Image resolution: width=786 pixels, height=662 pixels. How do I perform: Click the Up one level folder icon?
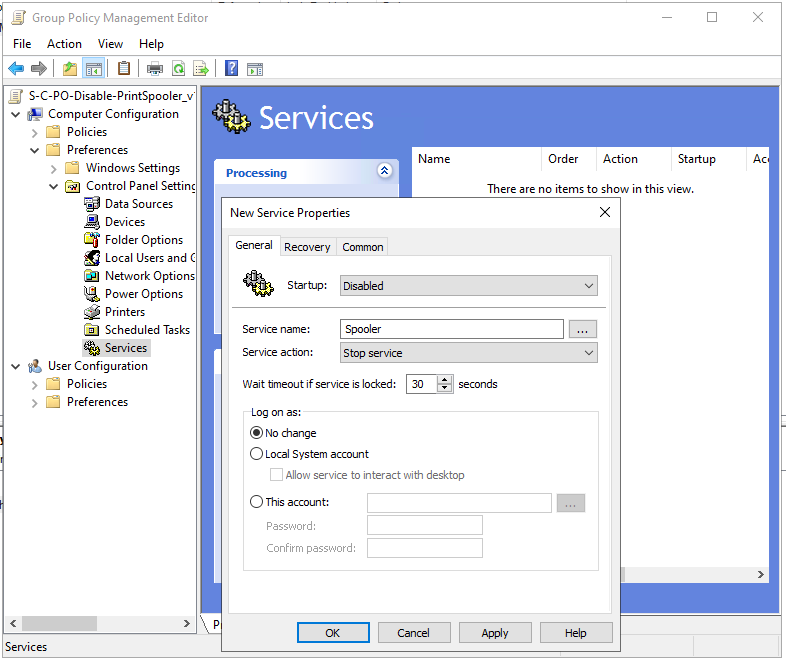click(69, 69)
